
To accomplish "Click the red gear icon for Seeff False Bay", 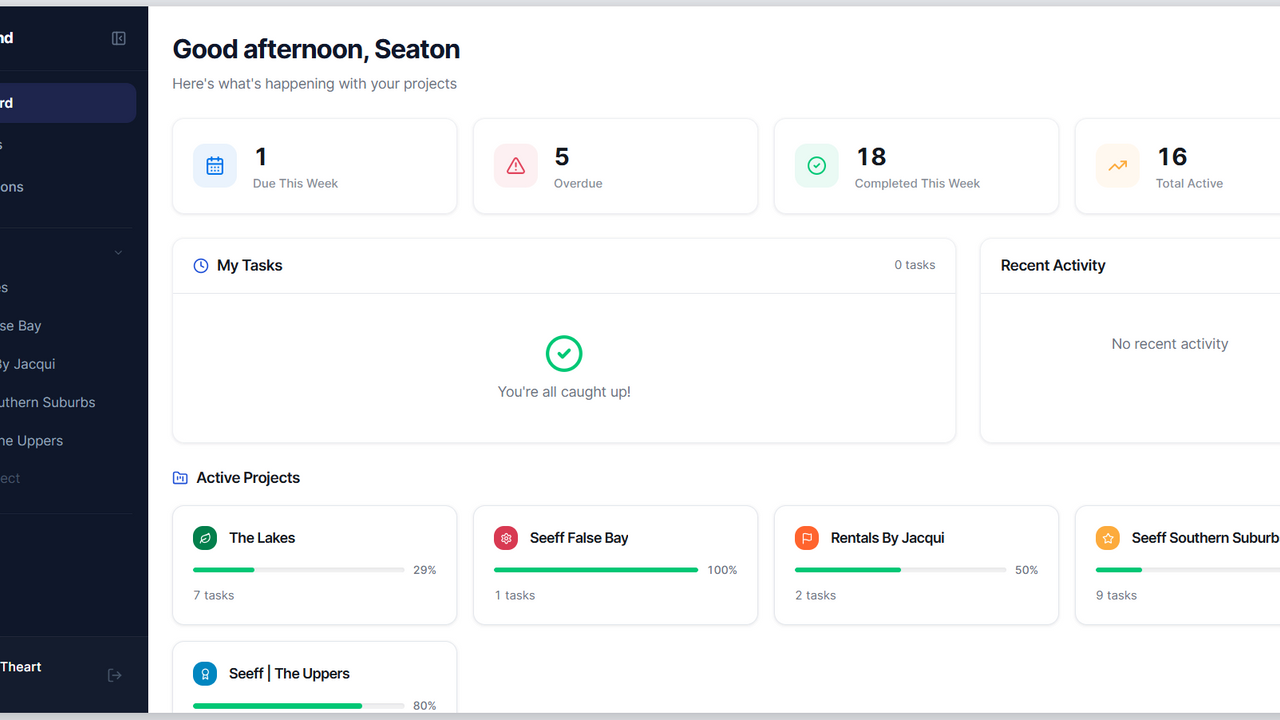I will 506,538.
